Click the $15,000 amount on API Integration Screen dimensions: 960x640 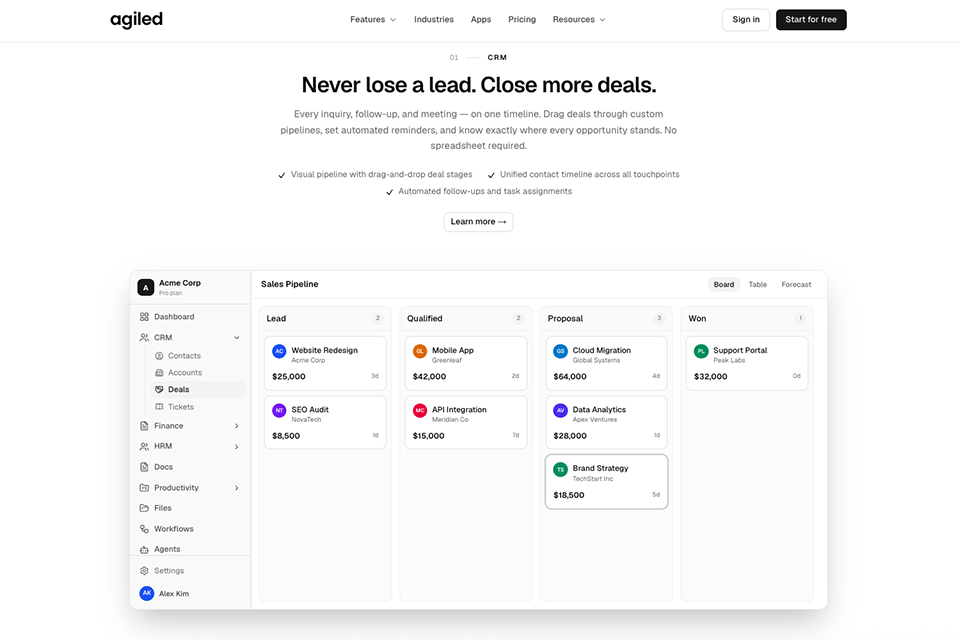pos(429,436)
